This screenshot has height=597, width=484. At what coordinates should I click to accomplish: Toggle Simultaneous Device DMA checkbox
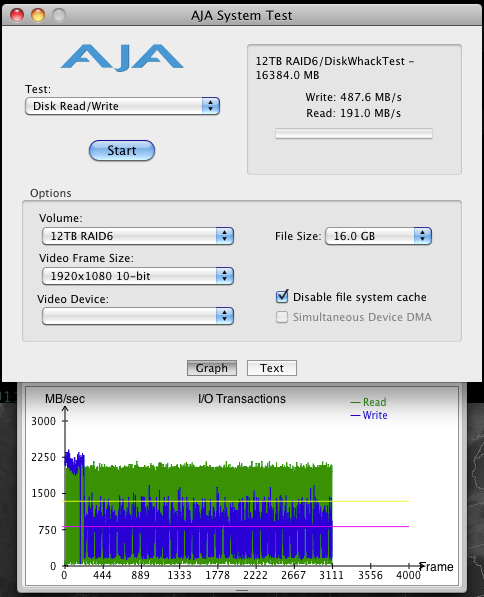282,317
